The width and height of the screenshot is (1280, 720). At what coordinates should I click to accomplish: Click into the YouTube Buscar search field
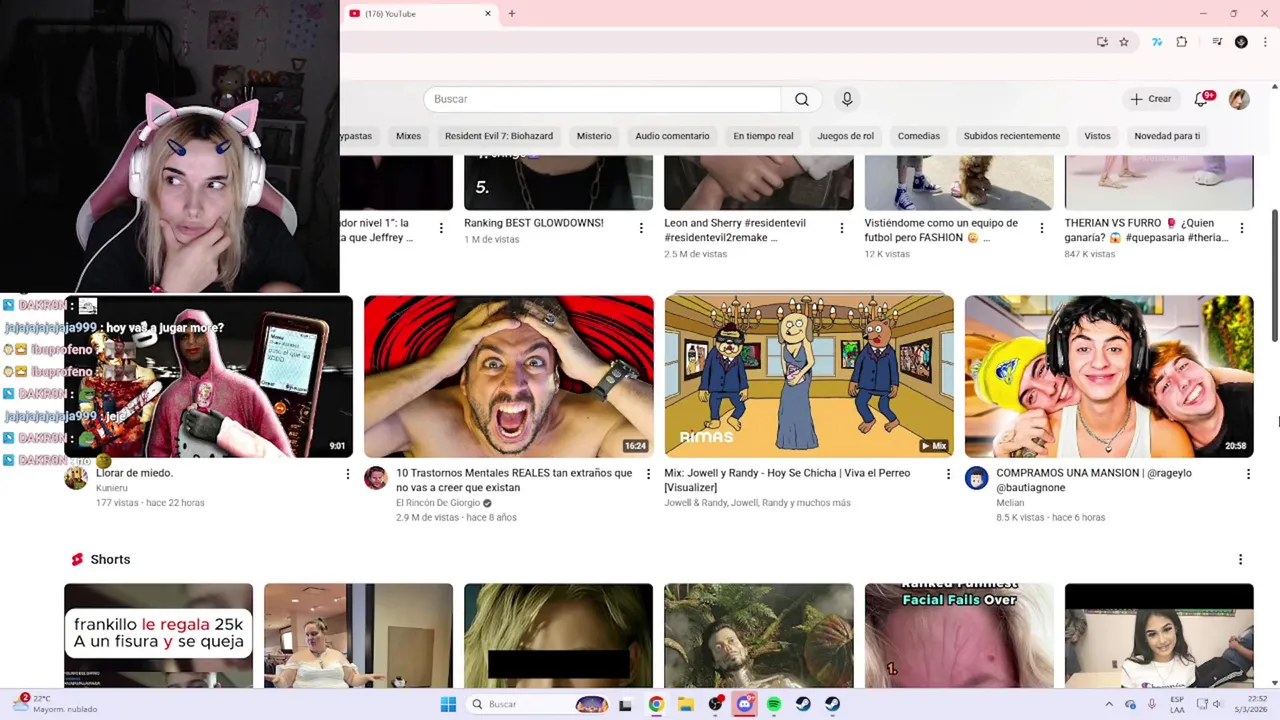[x=602, y=99]
